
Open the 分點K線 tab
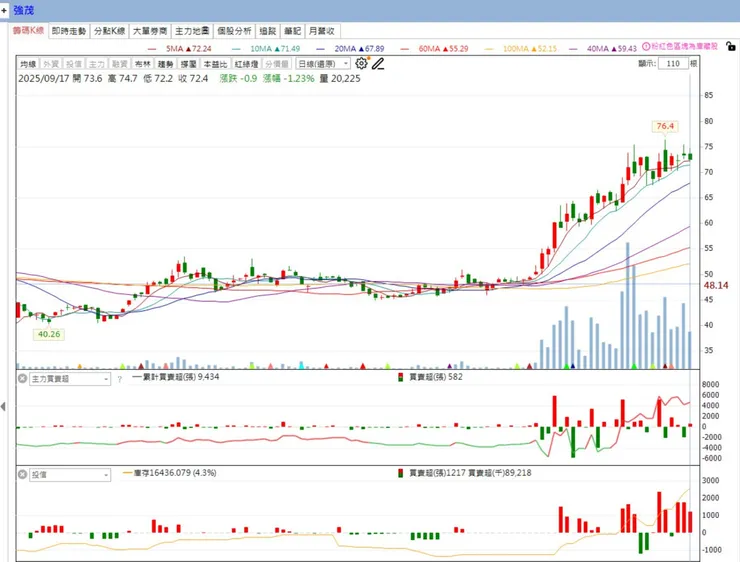[109, 31]
